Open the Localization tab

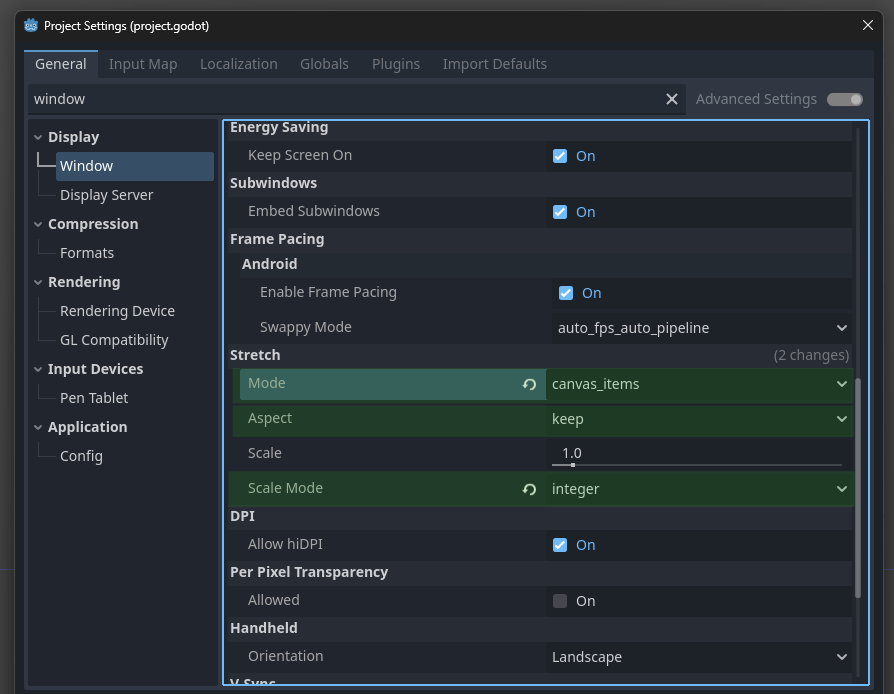[x=239, y=64]
